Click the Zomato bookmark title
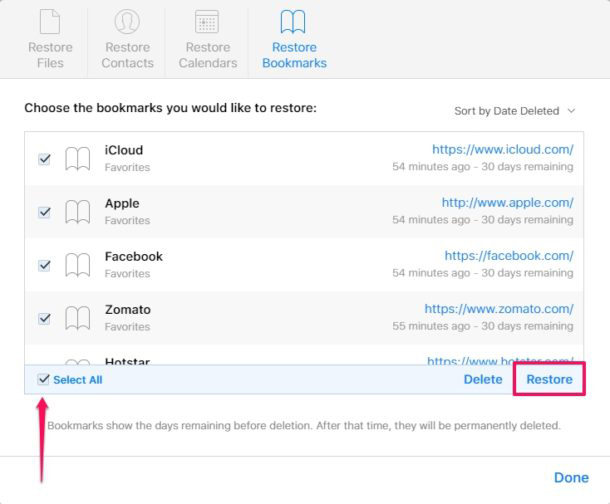Screen dimensions: 610x504 128,310
